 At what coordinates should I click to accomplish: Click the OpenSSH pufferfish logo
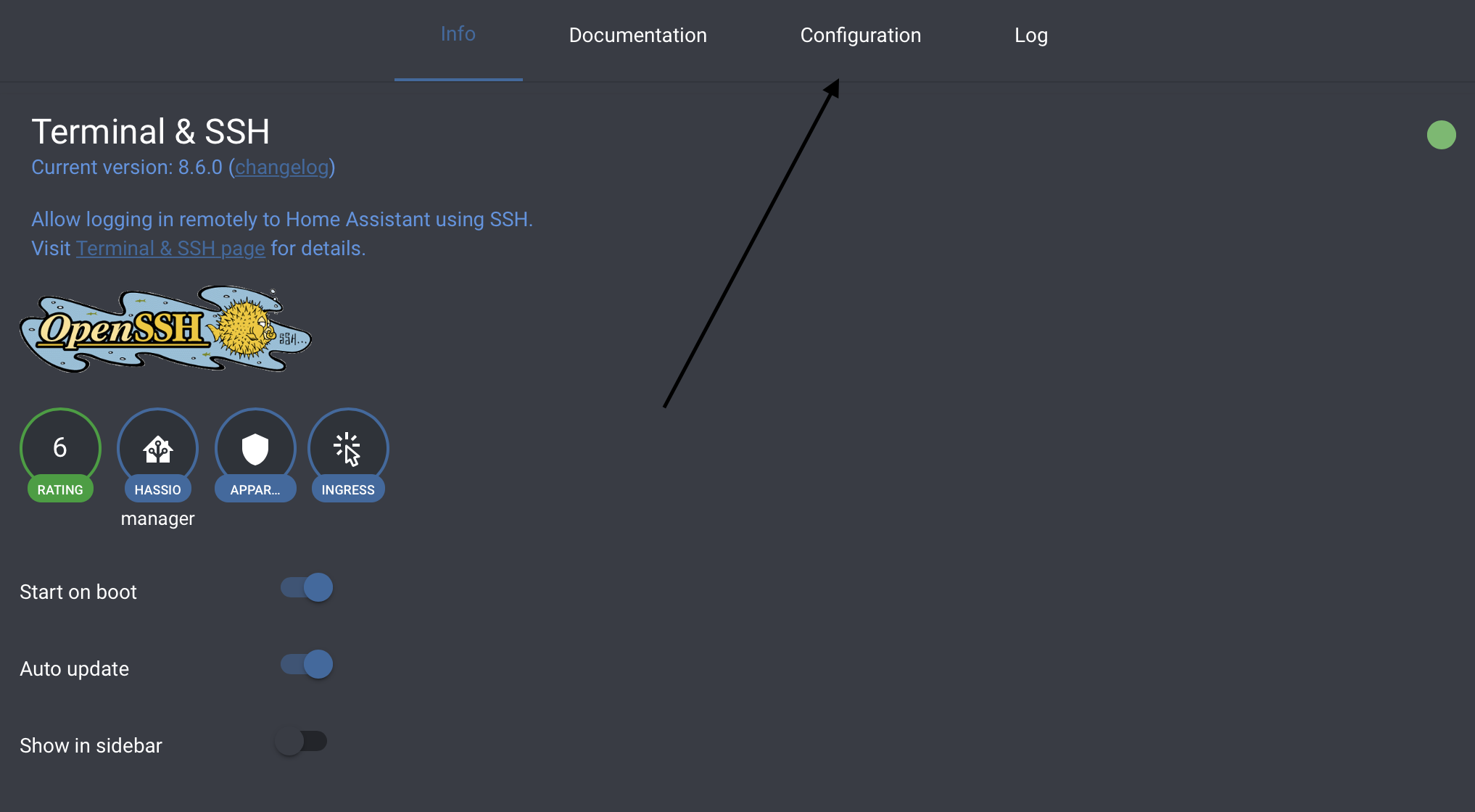pyautogui.click(x=166, y=329)
